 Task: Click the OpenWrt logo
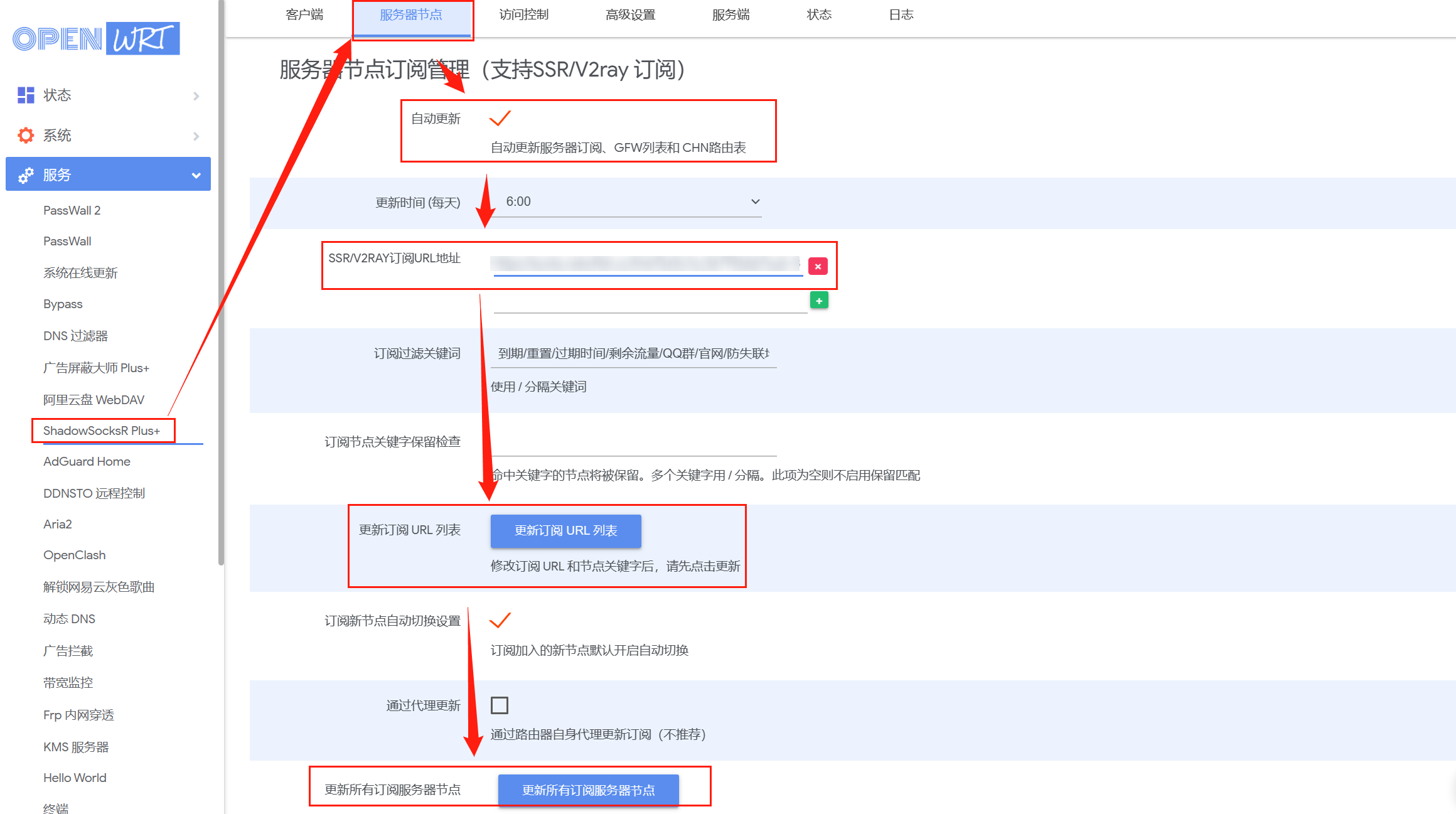96,39
